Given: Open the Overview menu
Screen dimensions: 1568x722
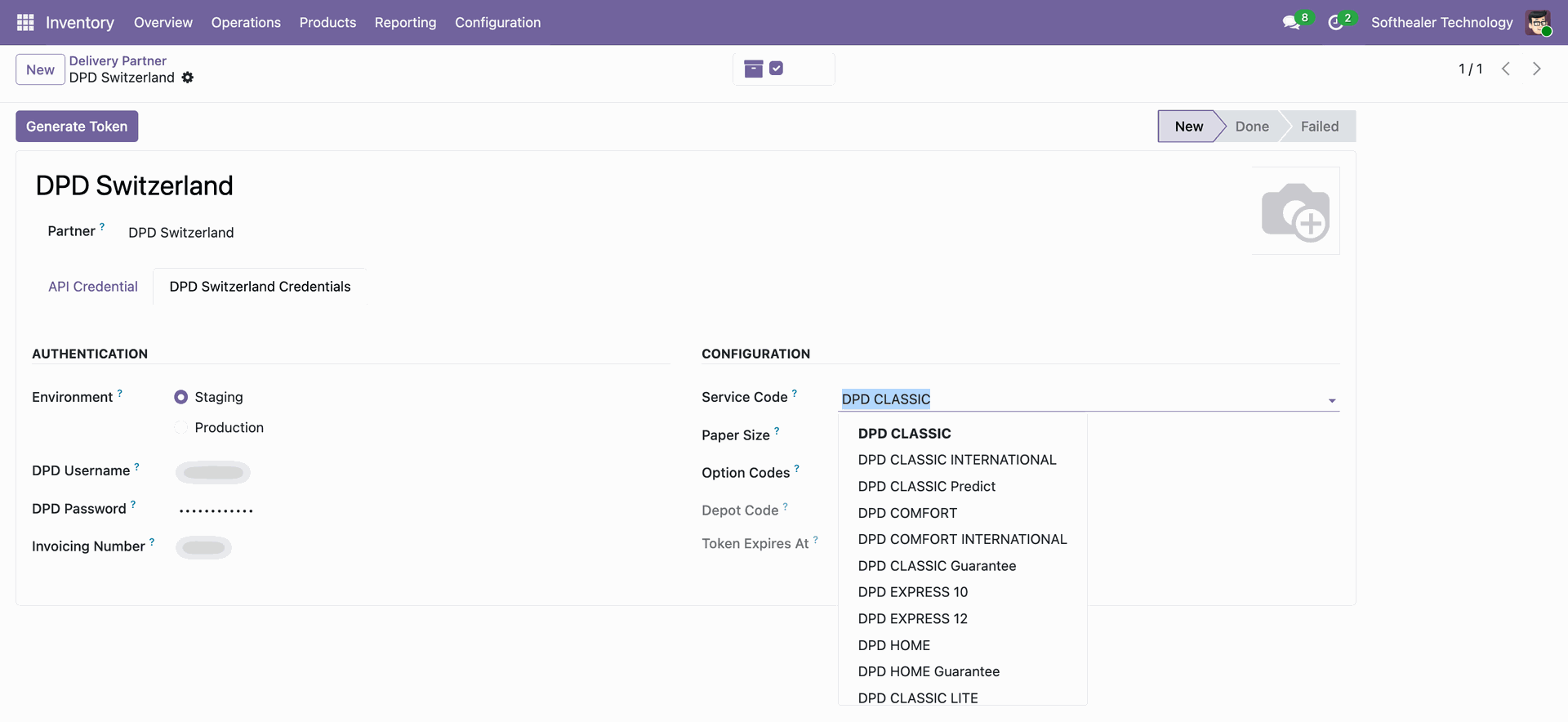Looking at the screenshot, I should [163, 22].
